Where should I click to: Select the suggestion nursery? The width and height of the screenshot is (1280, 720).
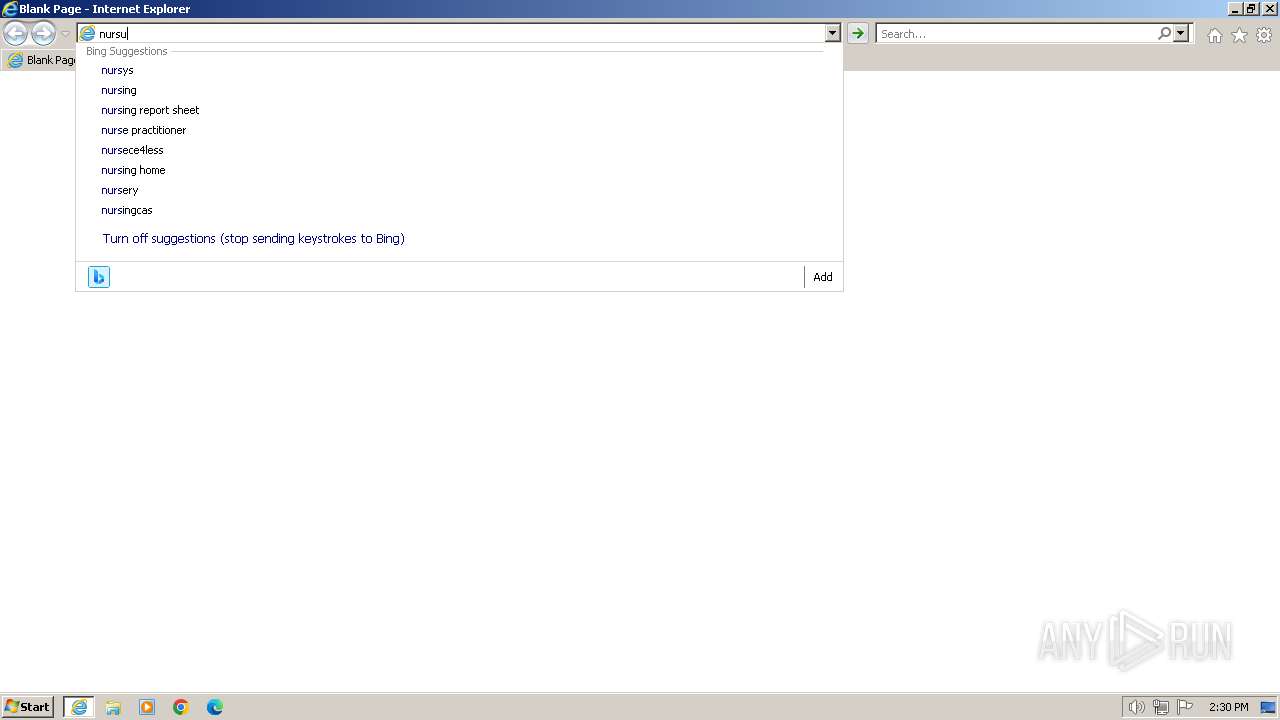(x=120, y=190)
